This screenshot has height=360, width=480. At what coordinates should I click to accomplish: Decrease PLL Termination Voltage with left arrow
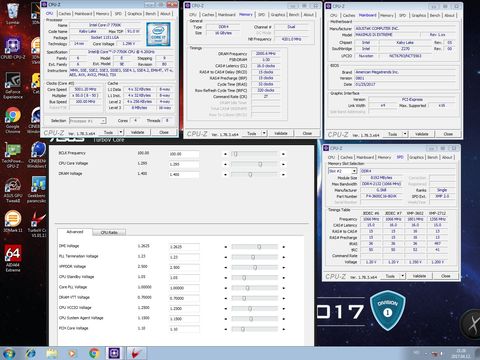pos(226,257)
